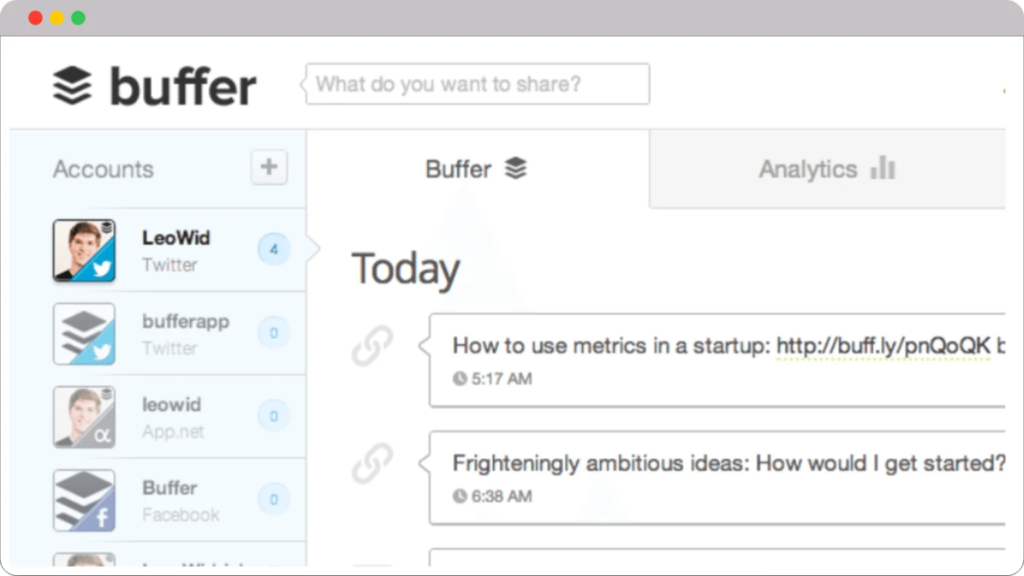
Task: Click the badge showing 4 queued posts
Action: (272, 249)
